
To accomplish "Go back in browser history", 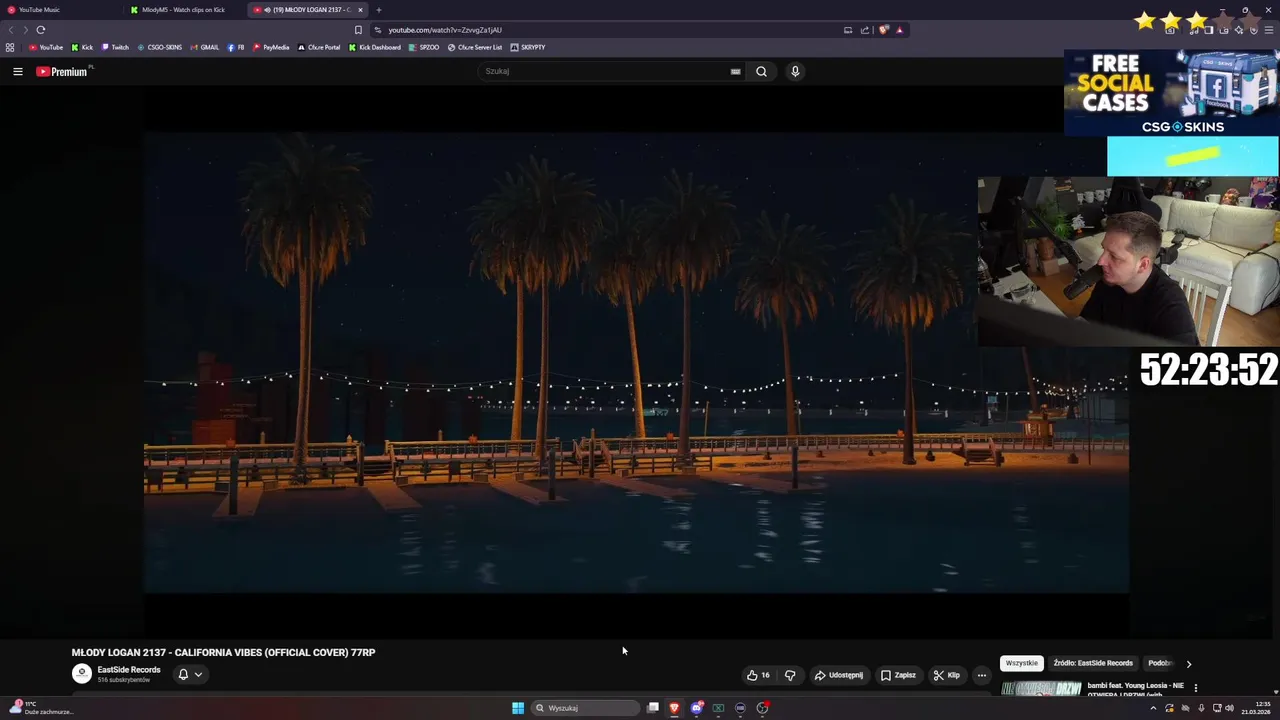I will pyautogui.click(x=11, y=30).
